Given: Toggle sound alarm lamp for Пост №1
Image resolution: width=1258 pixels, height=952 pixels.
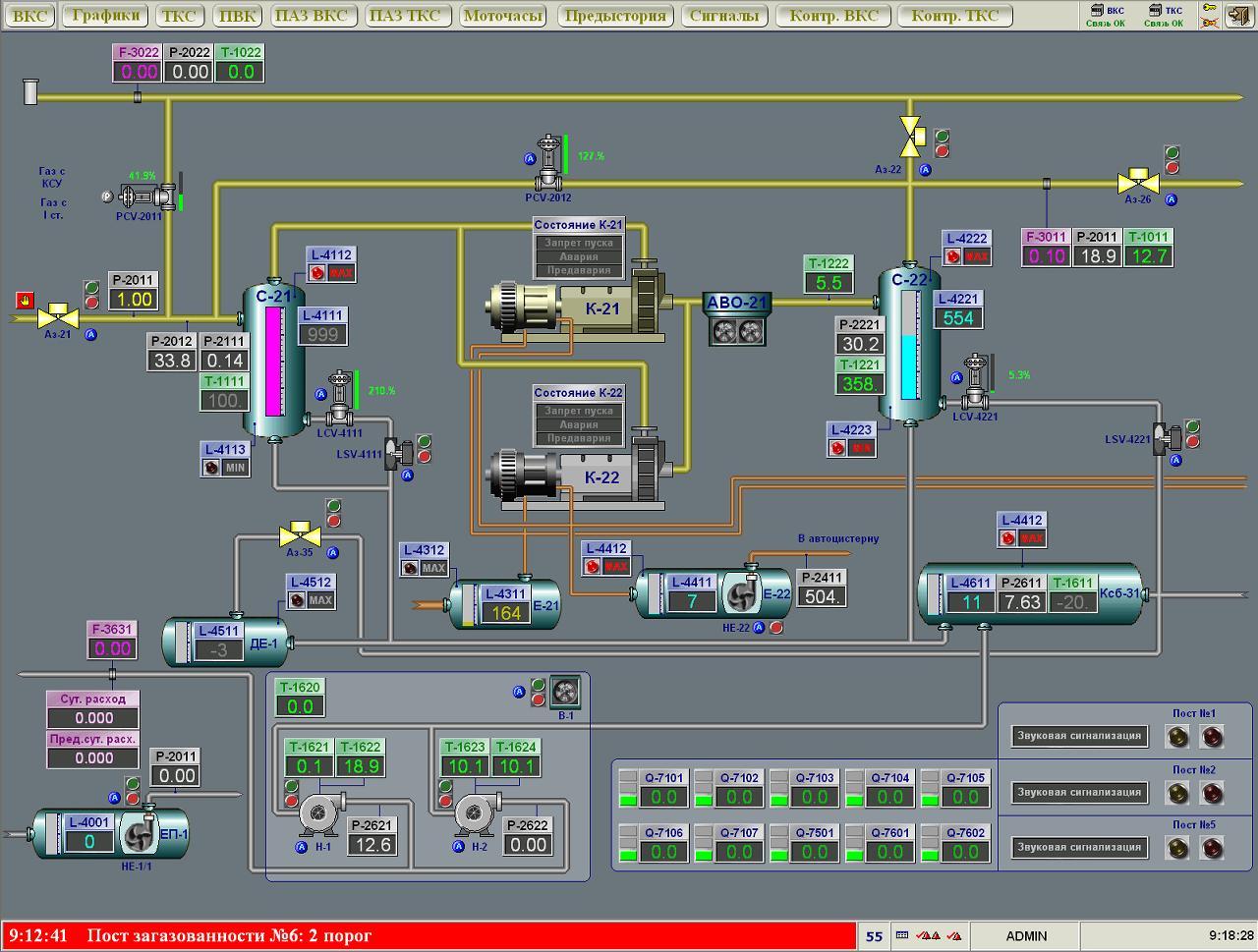Looking at the screenshot, I should tap(1176, 736).
